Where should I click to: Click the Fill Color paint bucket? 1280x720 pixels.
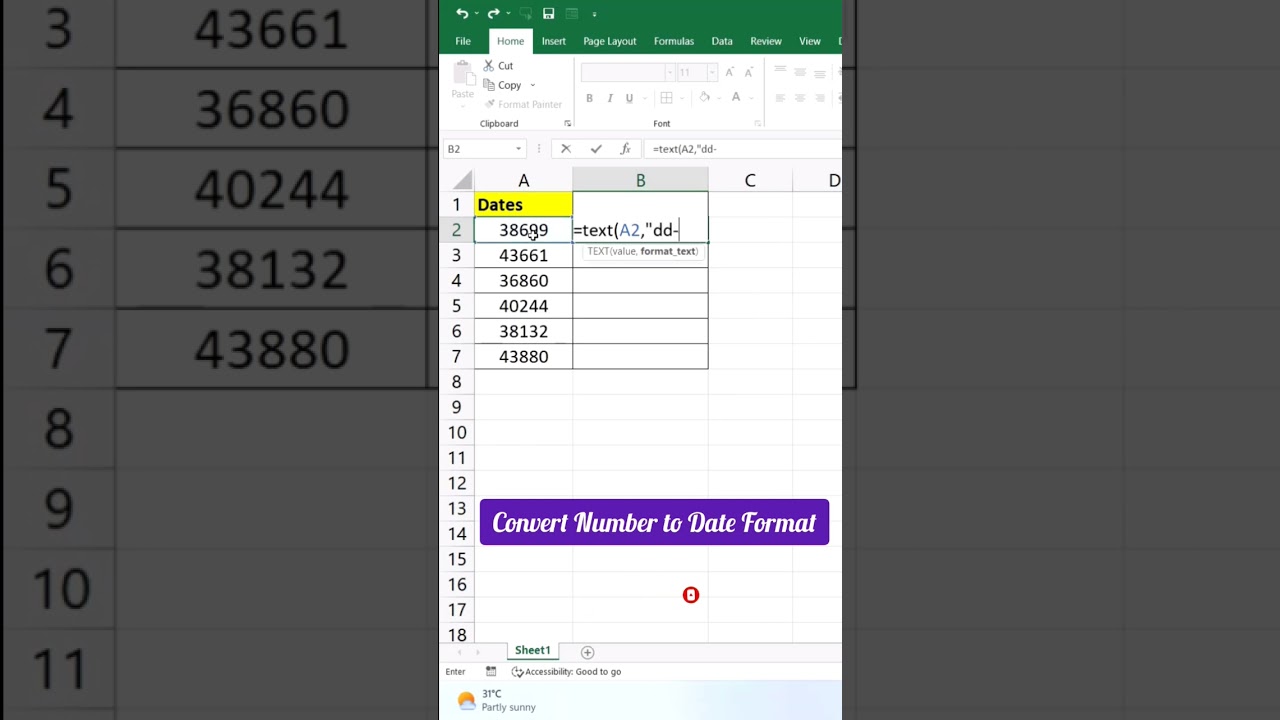coord(705,98)
